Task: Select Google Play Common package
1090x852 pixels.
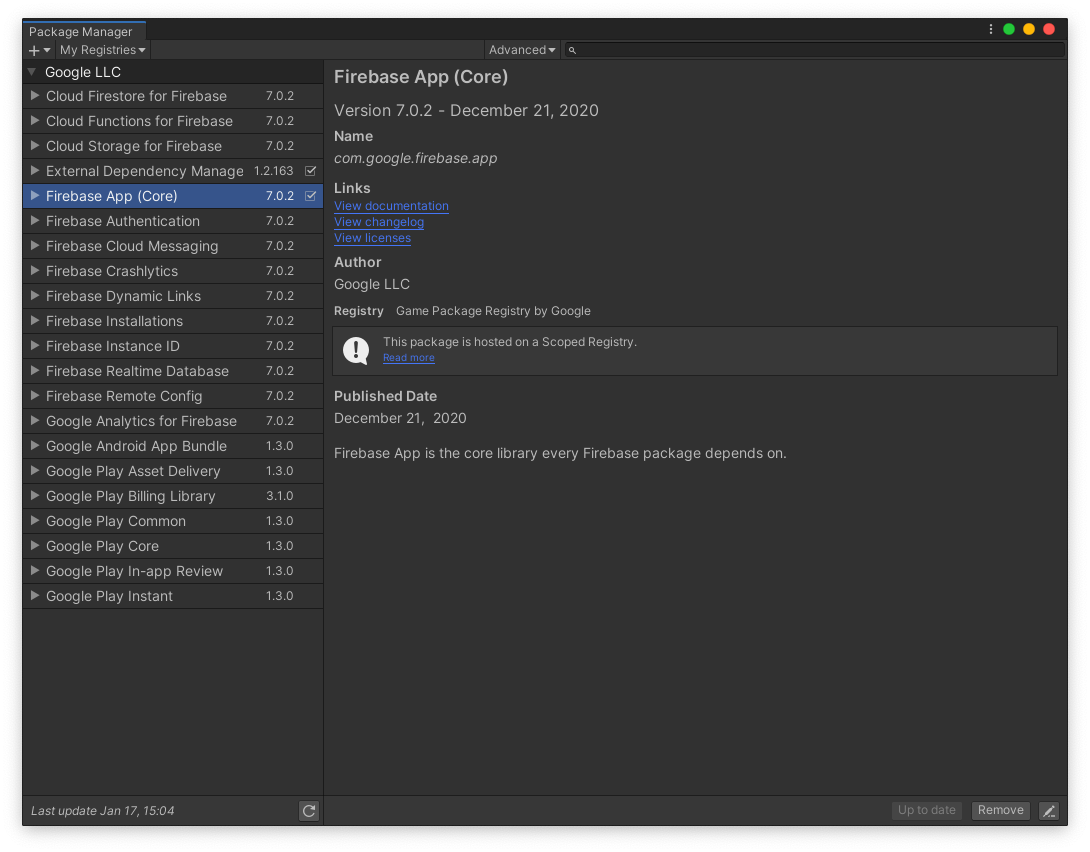Action: coord(172,521)
